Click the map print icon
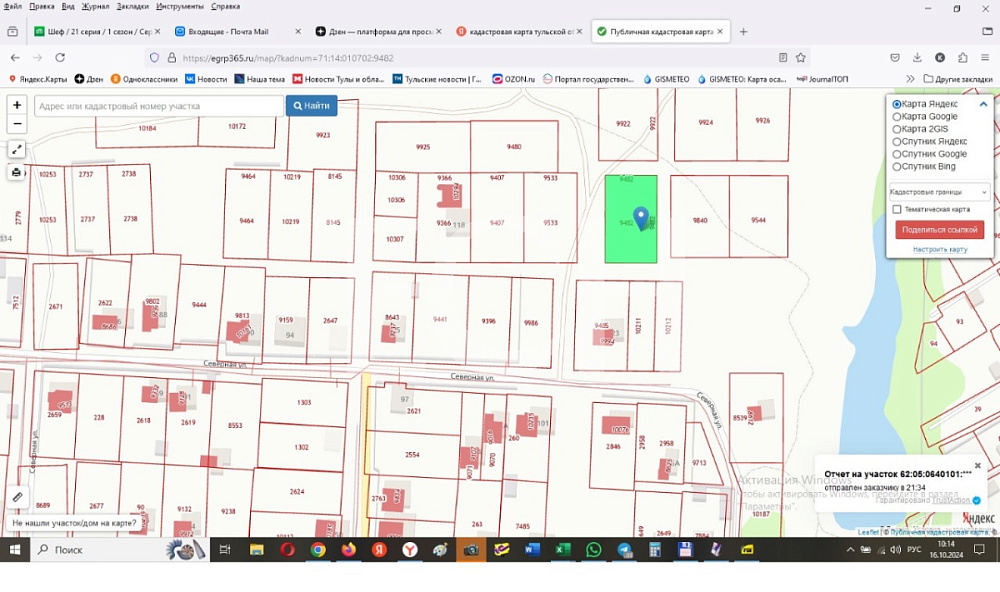1000x592 pixels. click(x=17, y=172)
